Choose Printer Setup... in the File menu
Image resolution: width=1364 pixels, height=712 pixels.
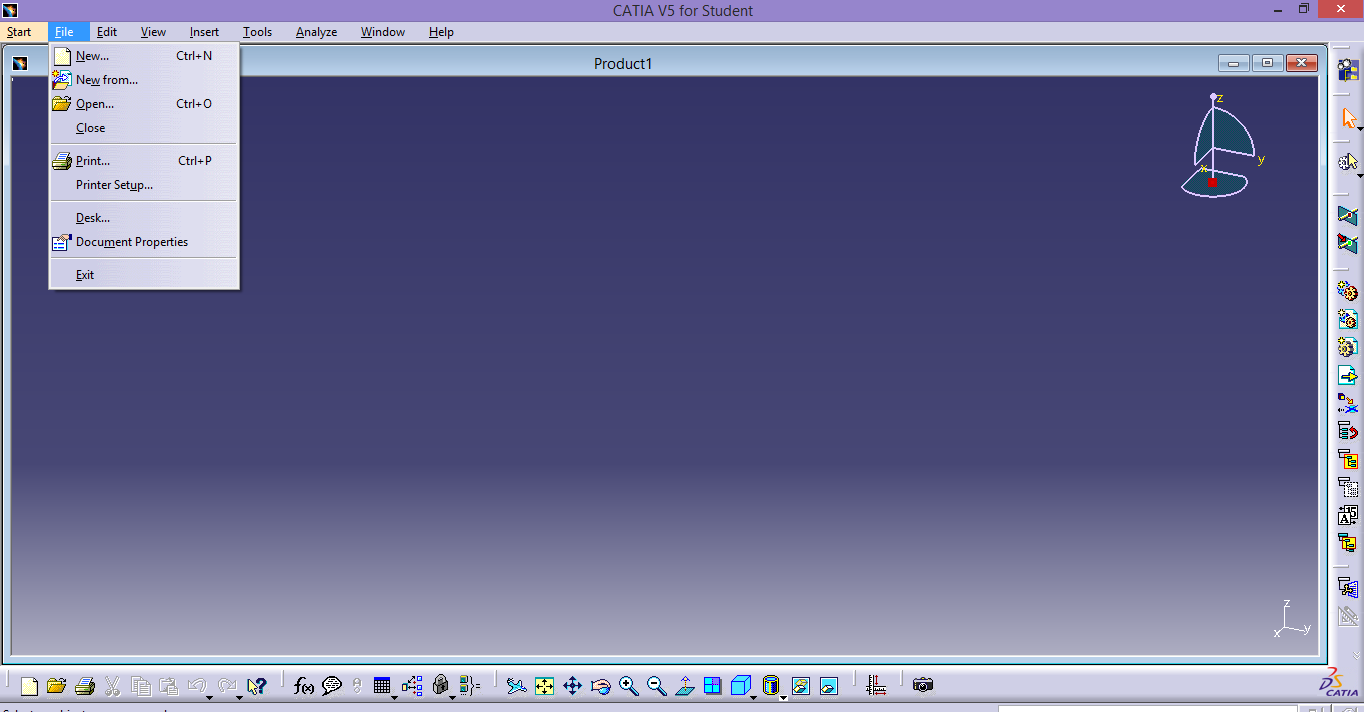[x=144, y=185]
